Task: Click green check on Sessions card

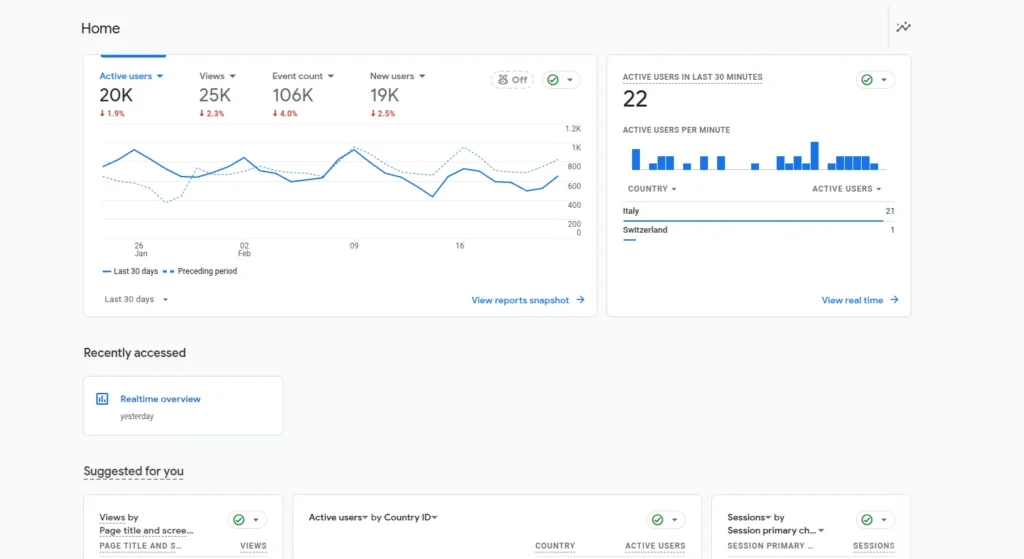Action: click(x=868, y=520)
